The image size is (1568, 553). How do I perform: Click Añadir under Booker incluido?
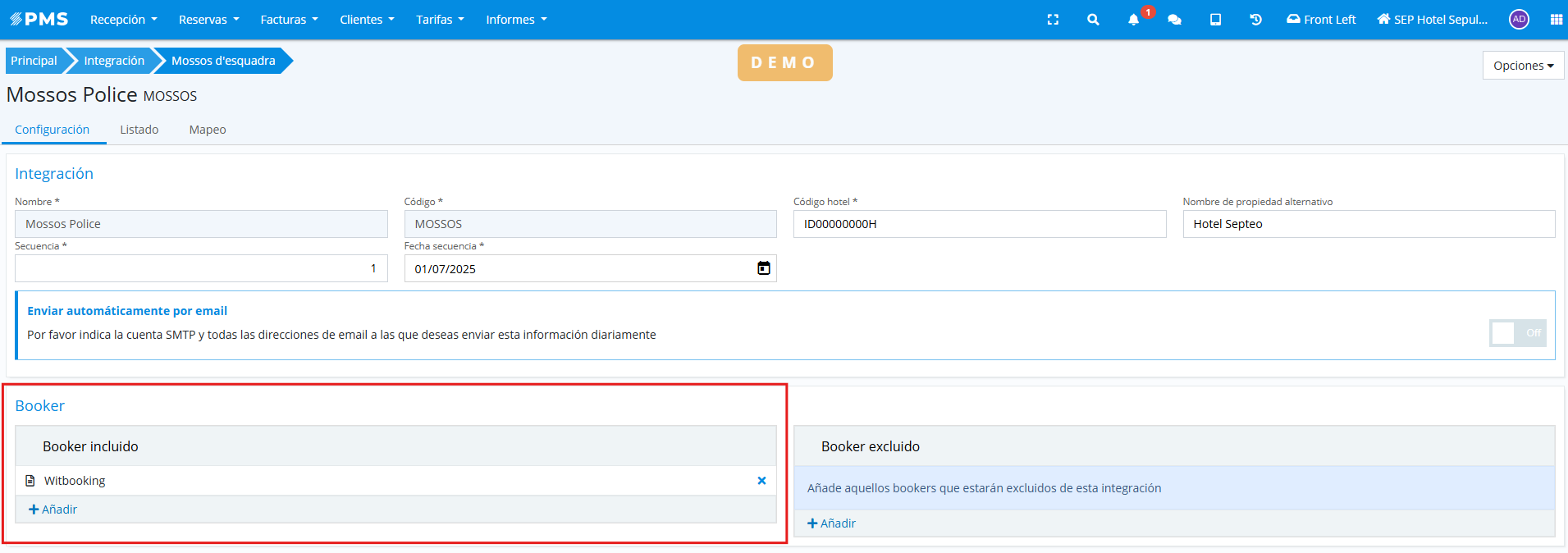point(53,510)
